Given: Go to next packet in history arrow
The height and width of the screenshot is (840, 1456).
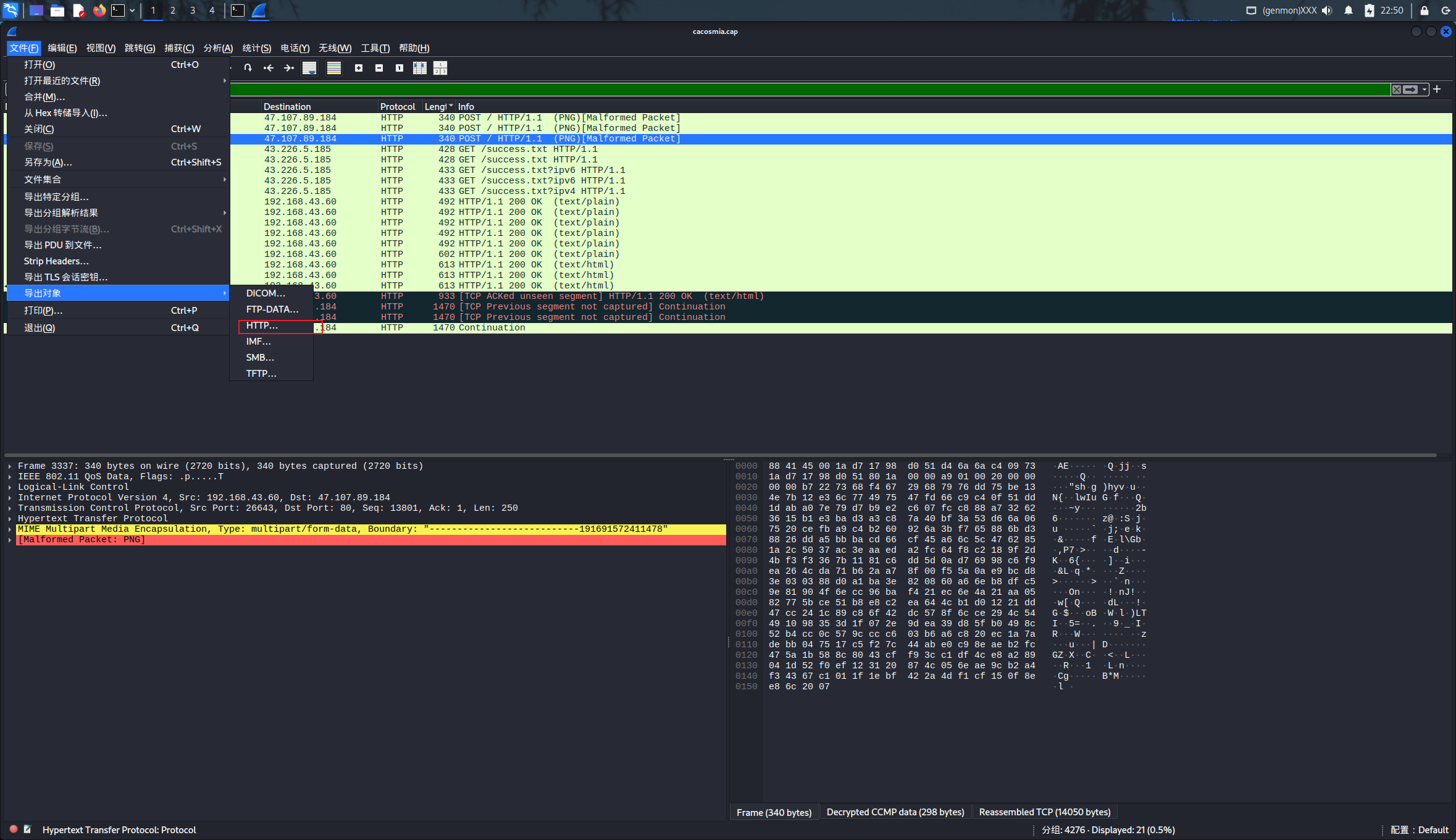Looking at the screenshot, I should tap(288, 68).
